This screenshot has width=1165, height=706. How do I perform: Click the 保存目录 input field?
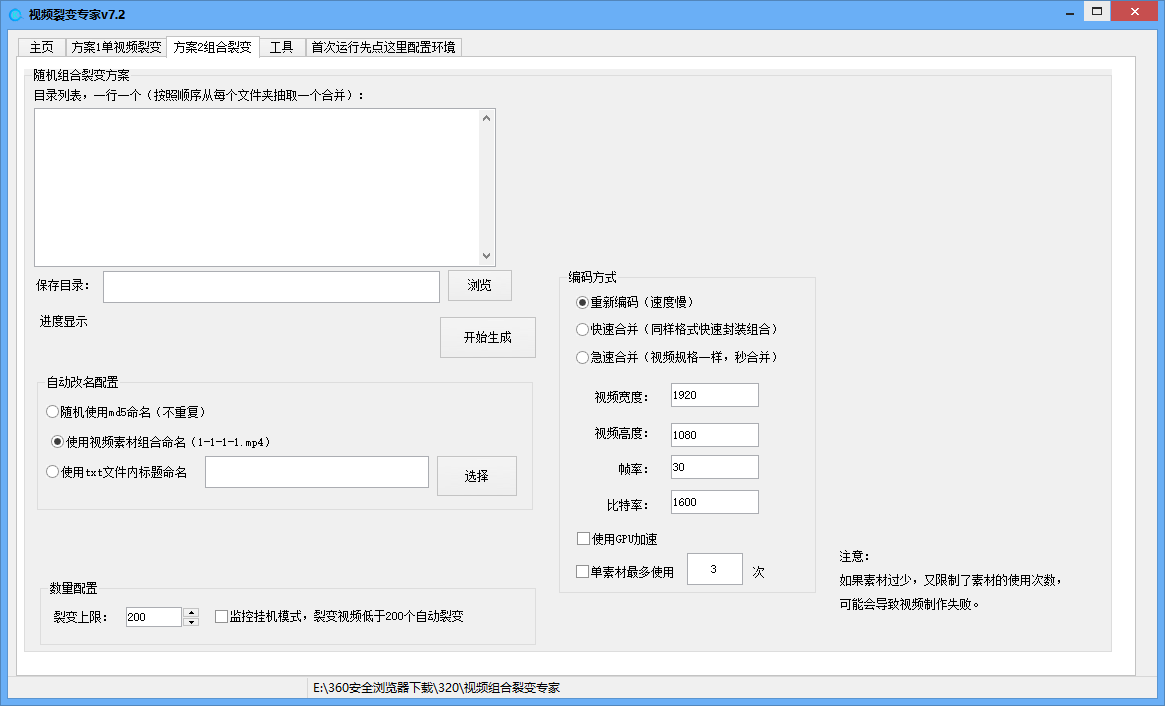click(271, 287)
